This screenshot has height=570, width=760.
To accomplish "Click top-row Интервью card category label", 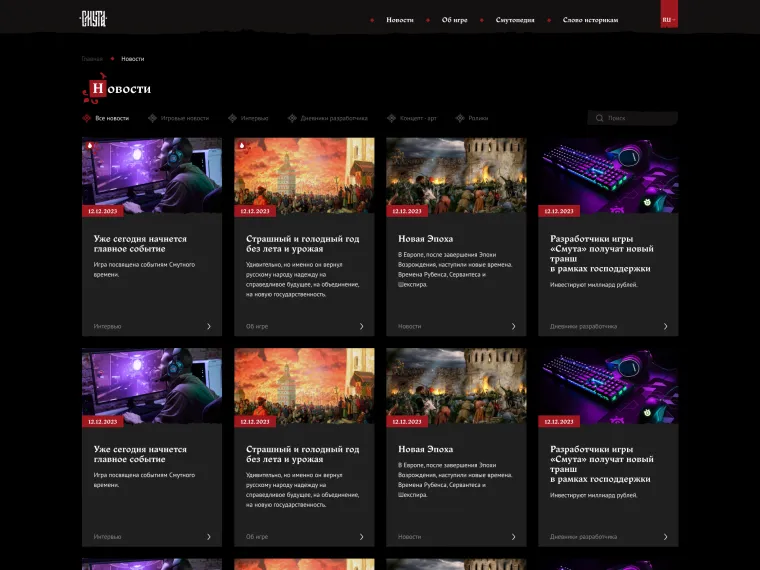I will pyautogui.click(x=107, y=327).
